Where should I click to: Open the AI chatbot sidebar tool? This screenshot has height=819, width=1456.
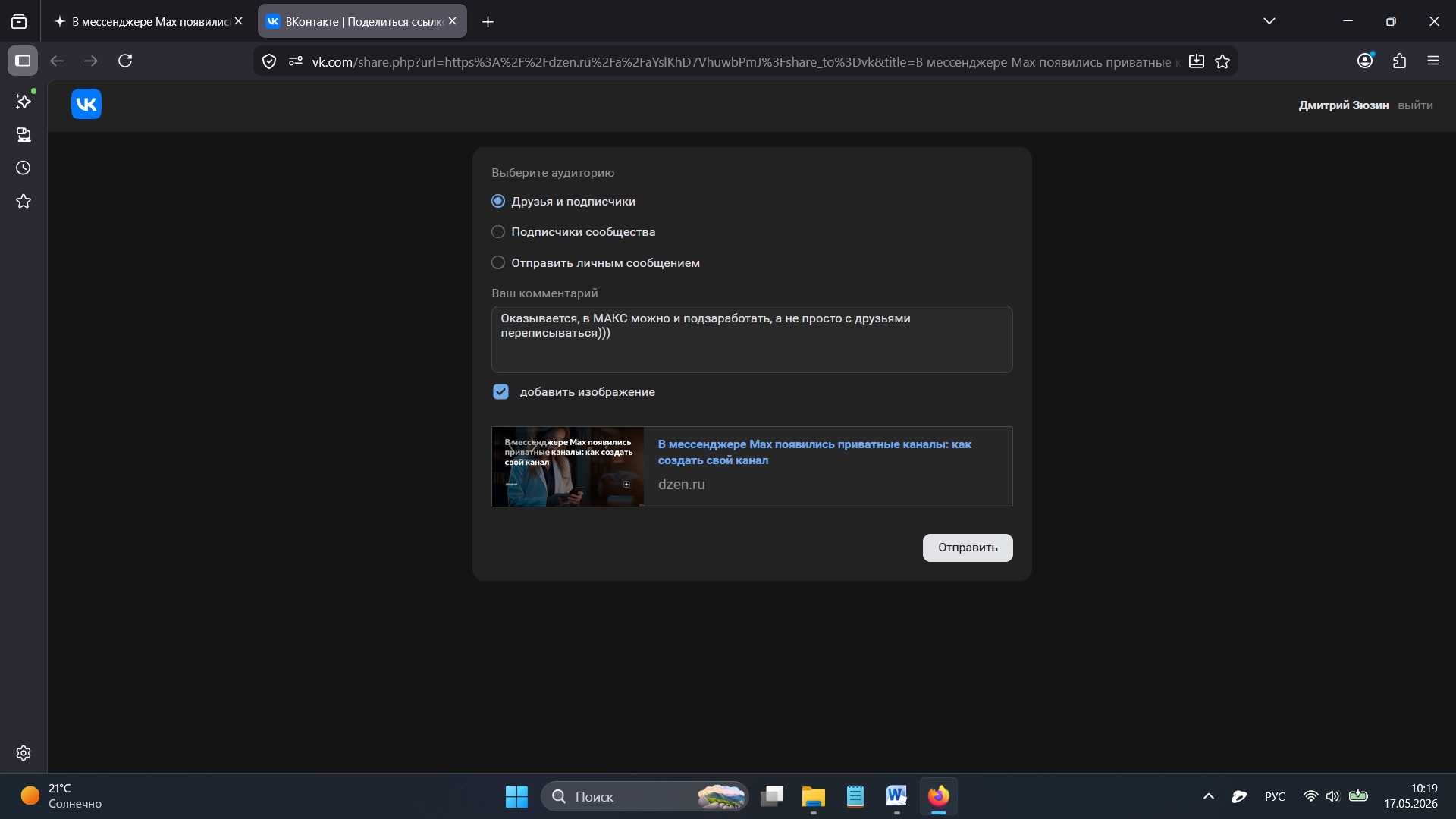click(x=24, y=101)
